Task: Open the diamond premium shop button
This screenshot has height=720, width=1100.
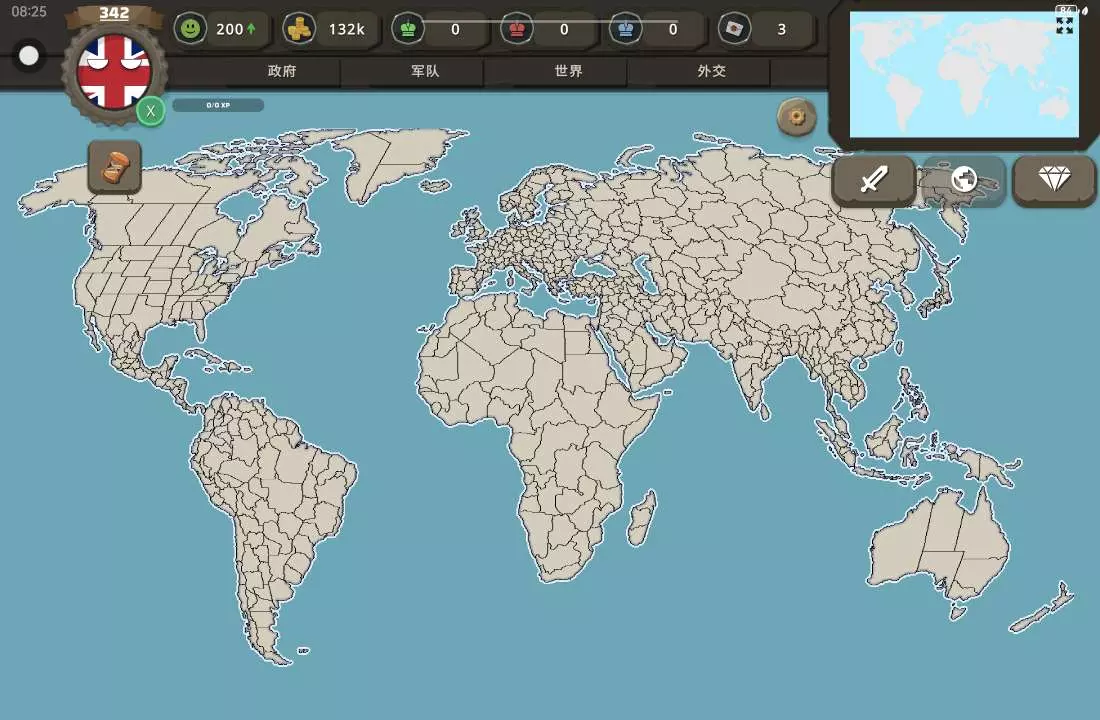Action: tap(1054, 180)
